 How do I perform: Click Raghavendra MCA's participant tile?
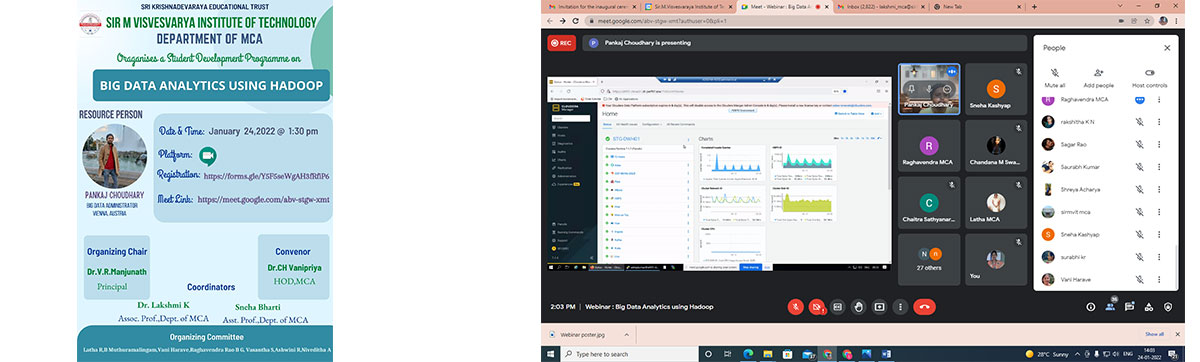[929, 145]
